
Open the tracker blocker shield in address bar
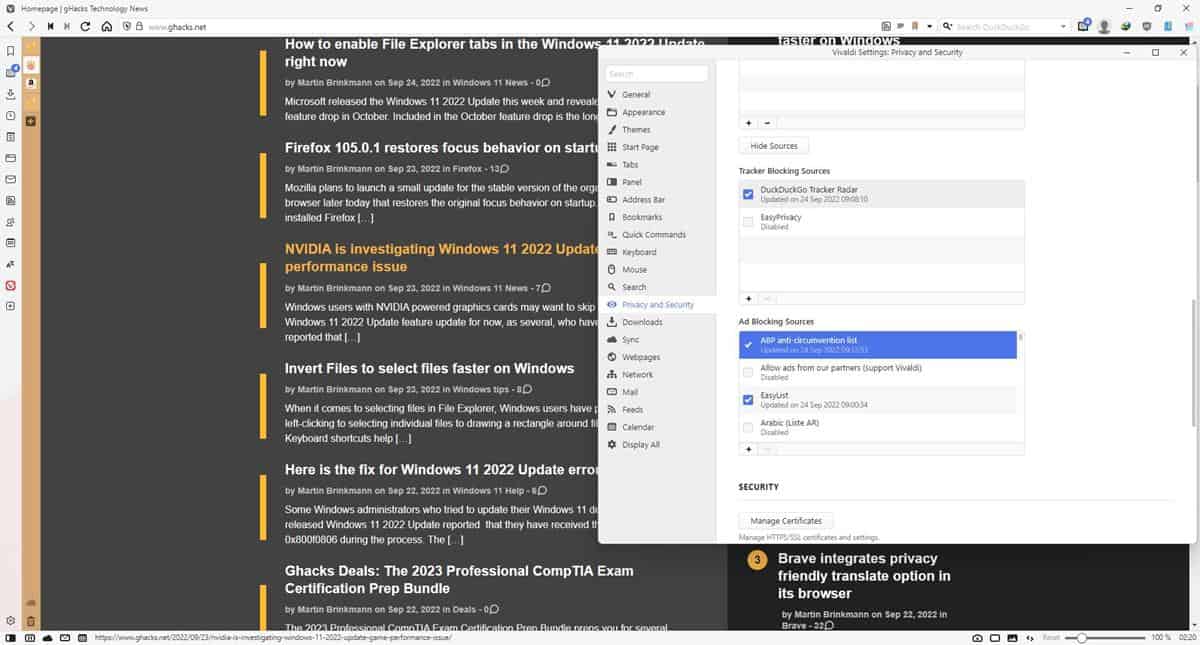127,27
